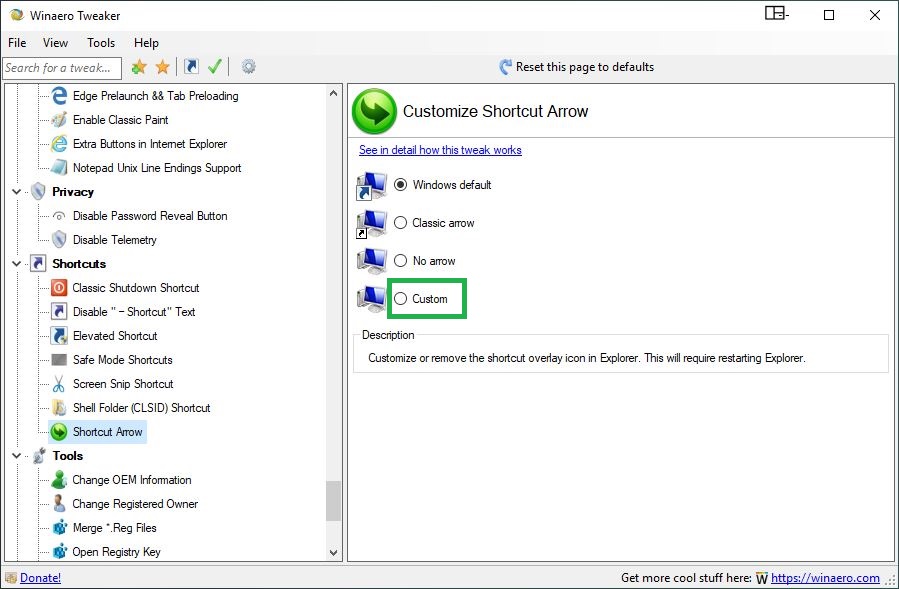Click the Disable Shortcut Text icon

pos(59,312)
